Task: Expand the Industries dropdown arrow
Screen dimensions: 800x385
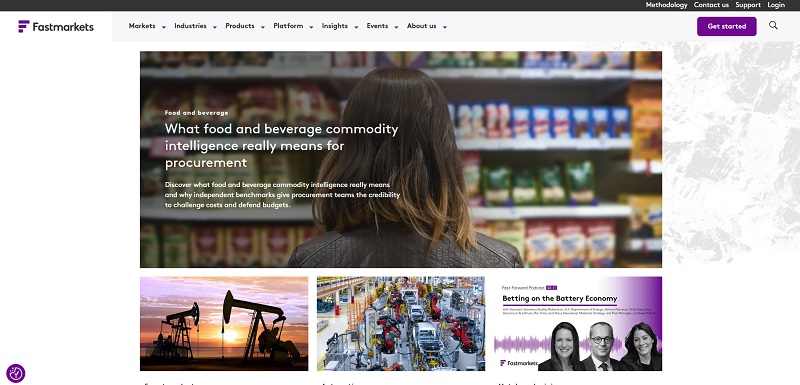Action: [215, 27]
